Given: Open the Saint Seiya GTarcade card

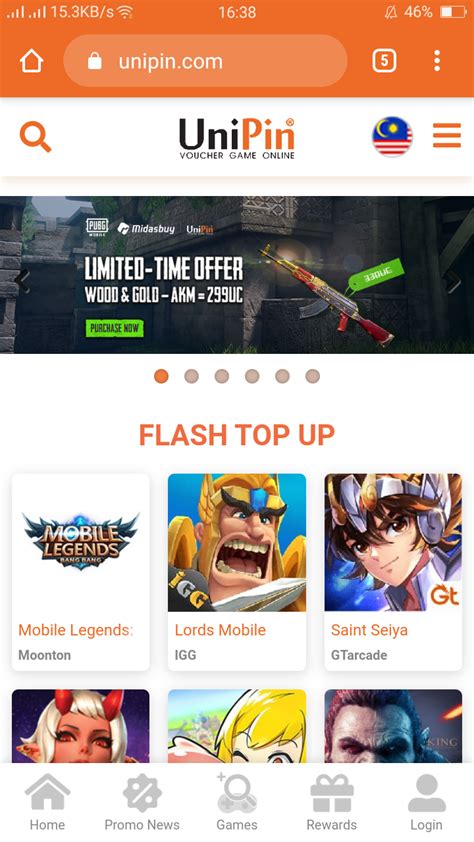Looking at the screenshot, I should (393, 572).
